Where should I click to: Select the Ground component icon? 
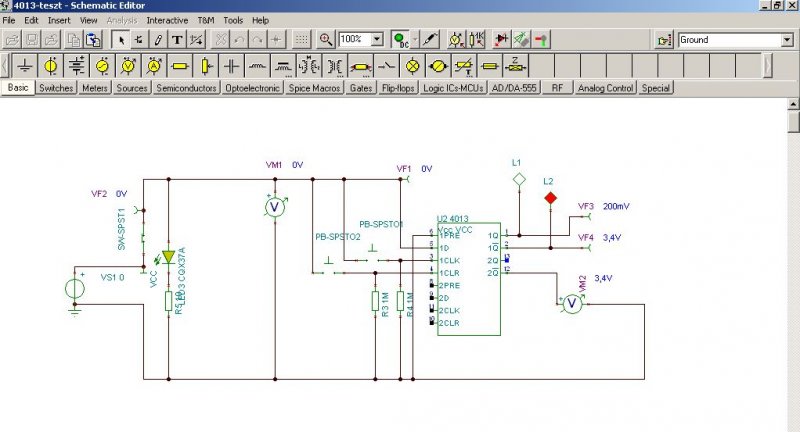24,66
